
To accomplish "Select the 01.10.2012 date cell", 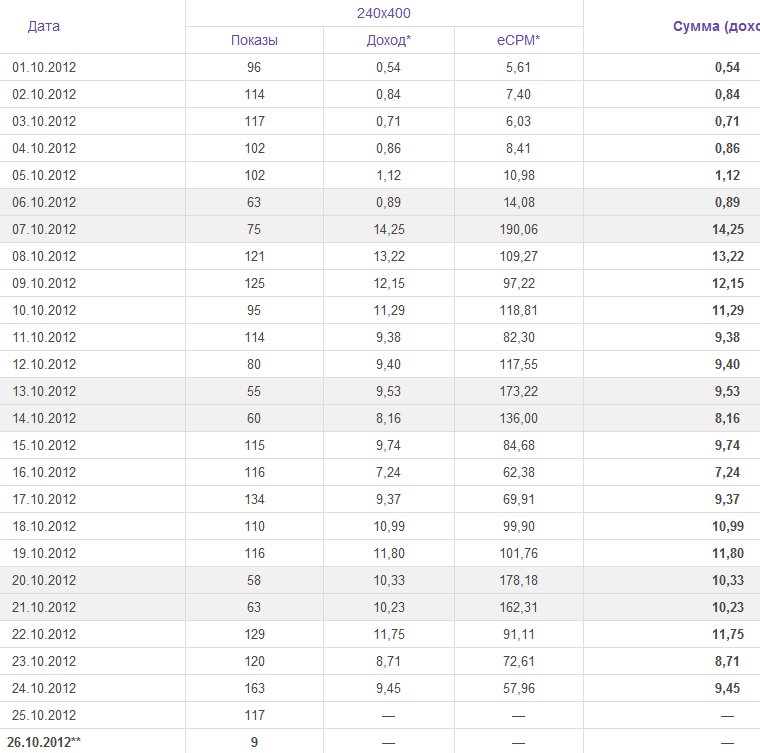I will click(x=44, y=67).
